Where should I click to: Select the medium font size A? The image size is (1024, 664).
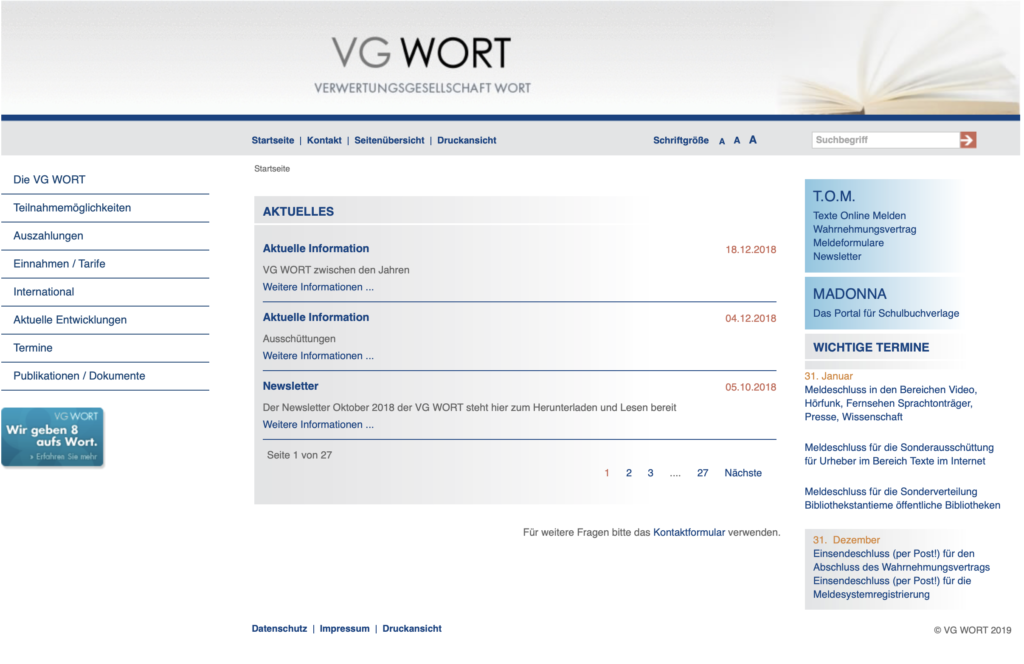[737, 140]
